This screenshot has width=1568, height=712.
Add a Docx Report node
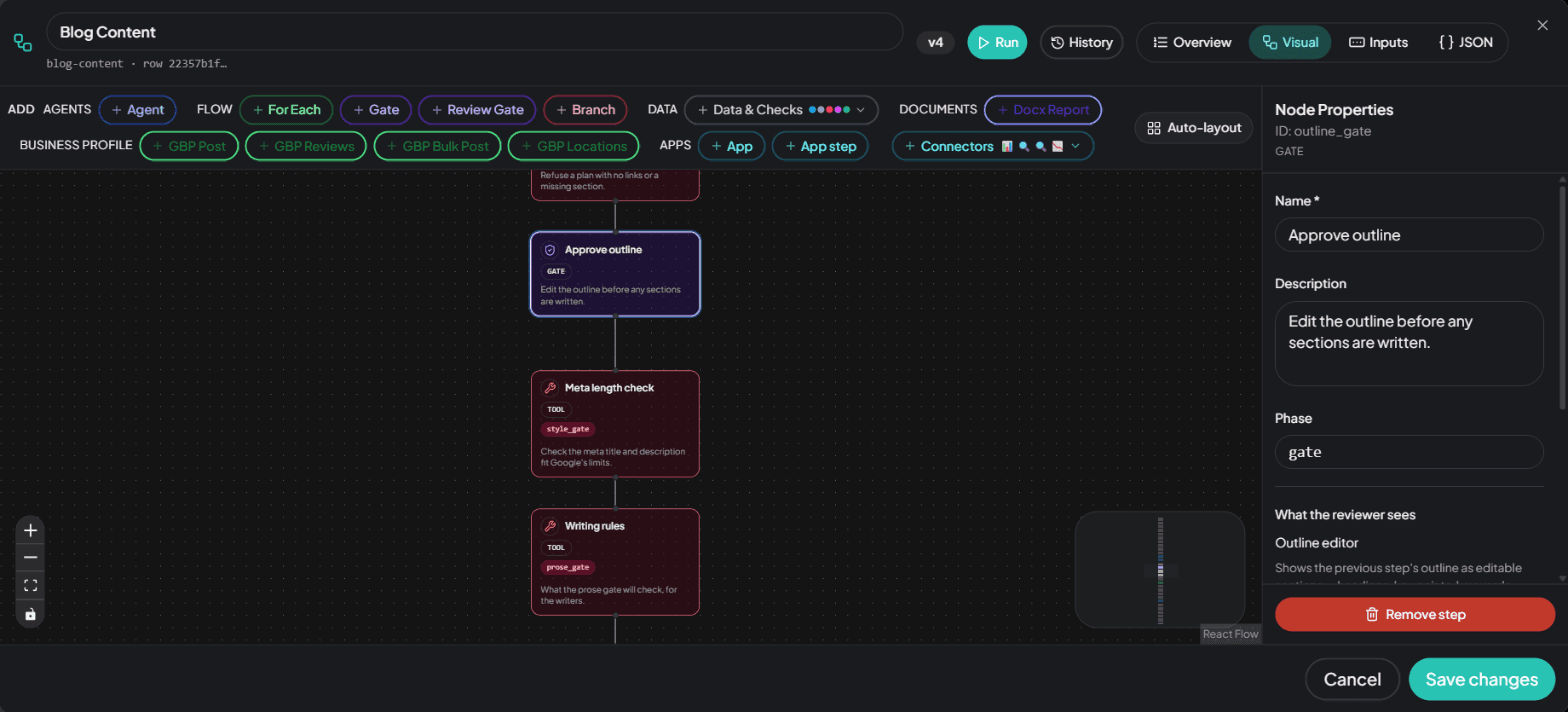pyautogui.click(x=1043, y=110)
